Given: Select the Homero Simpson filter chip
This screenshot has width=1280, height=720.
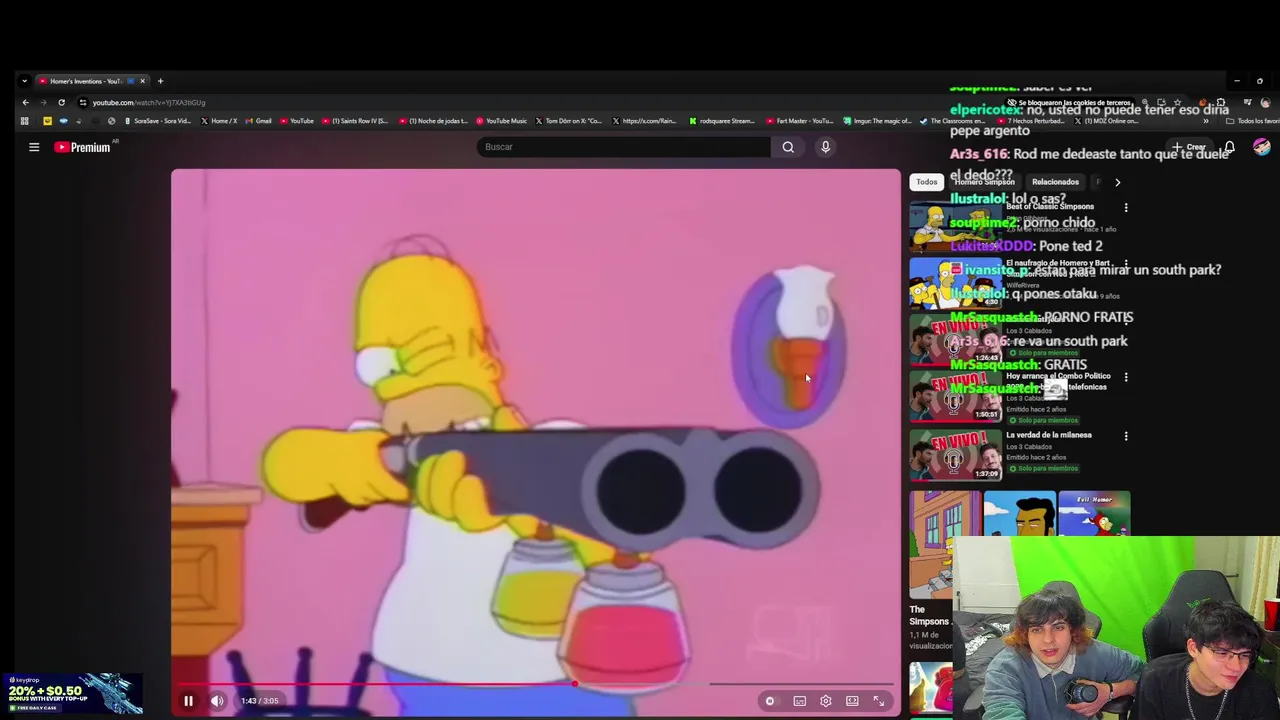Looking at the screenshot, I should [984, 182].
